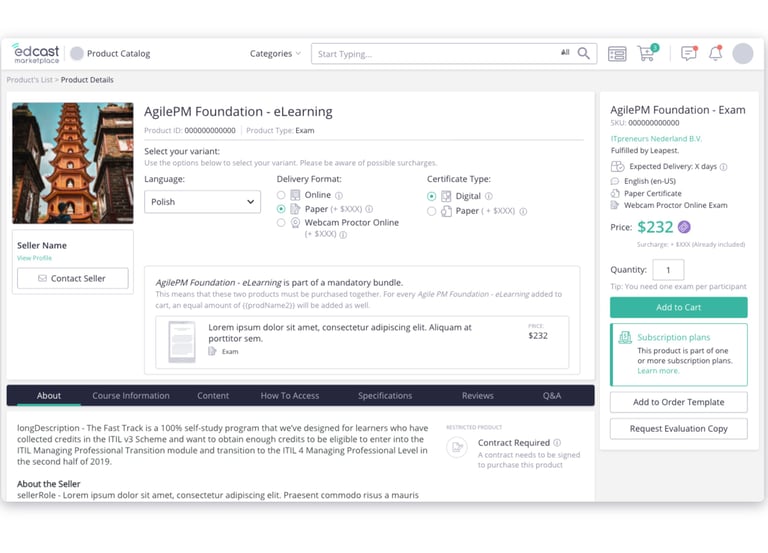Image resolution: width=768 pixels, height=553 pixels.
Task: Click the info icon next to Digital certificate
Action: click(x=489, y=196)
